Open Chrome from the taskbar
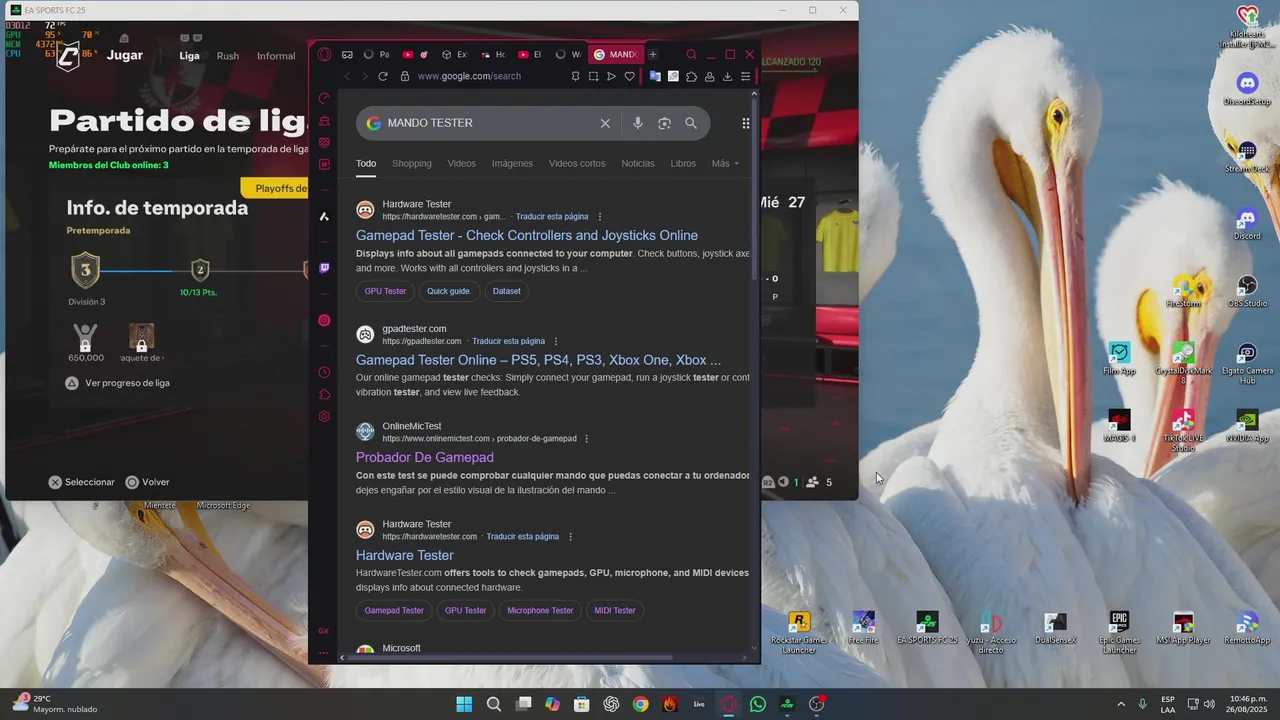Viewport: 1280px width, 720px height. 640,704
